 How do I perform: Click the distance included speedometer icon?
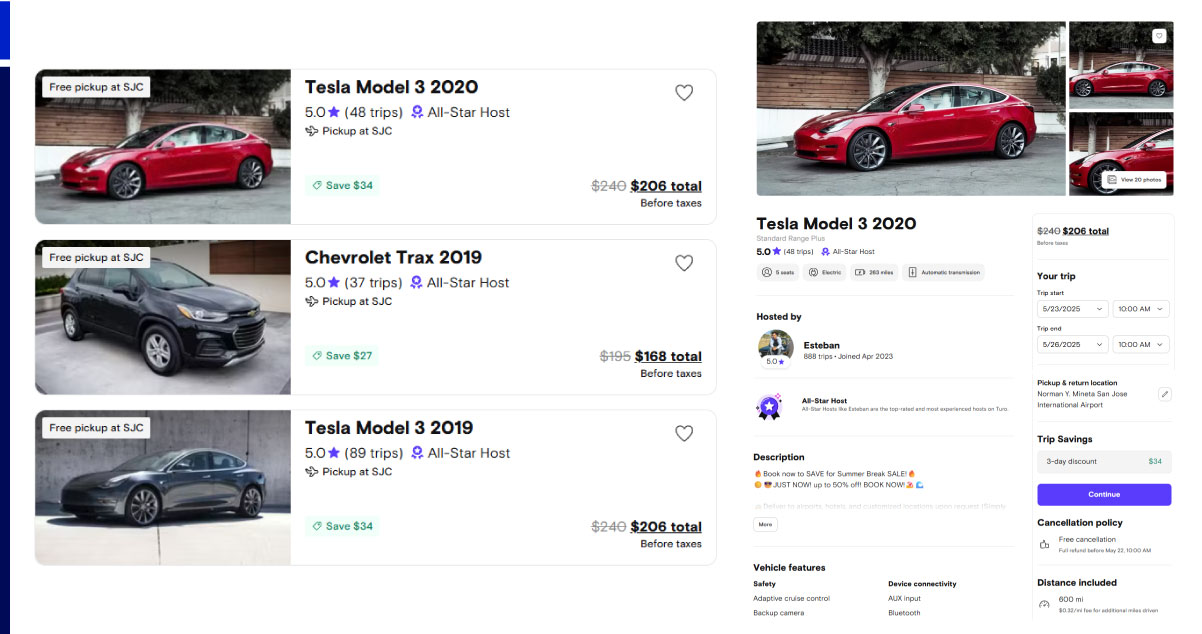(x=1044, y=604)
